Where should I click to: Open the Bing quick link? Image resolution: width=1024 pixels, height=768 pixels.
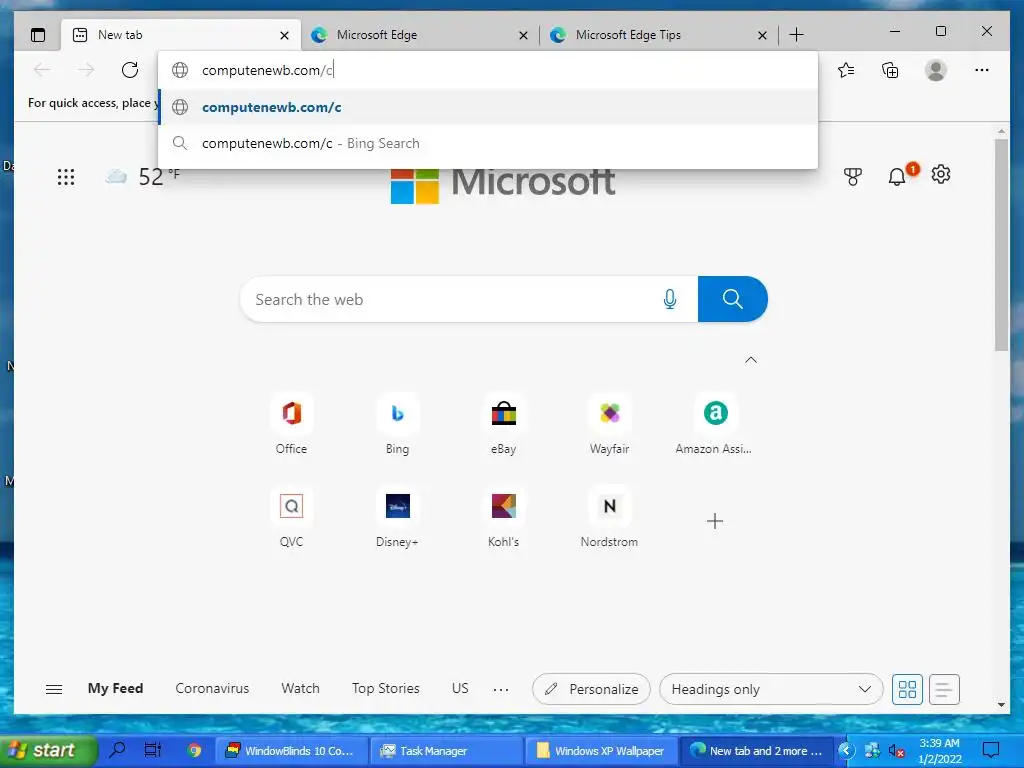(x=397, y=424)
